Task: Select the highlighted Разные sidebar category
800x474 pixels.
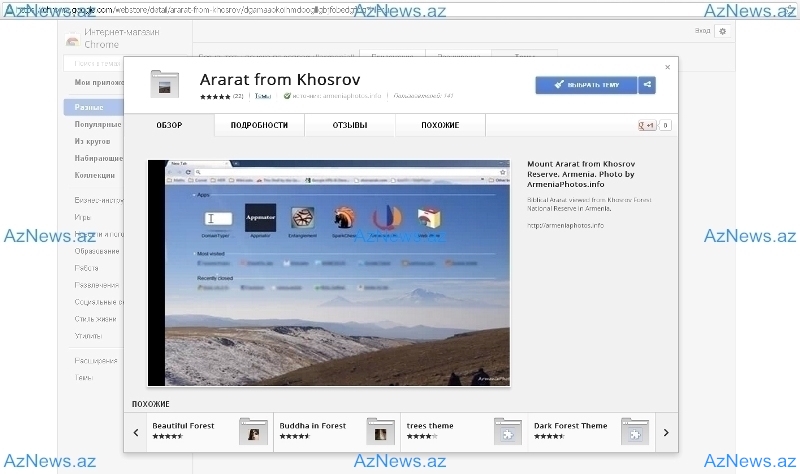Action: (93, 107)
